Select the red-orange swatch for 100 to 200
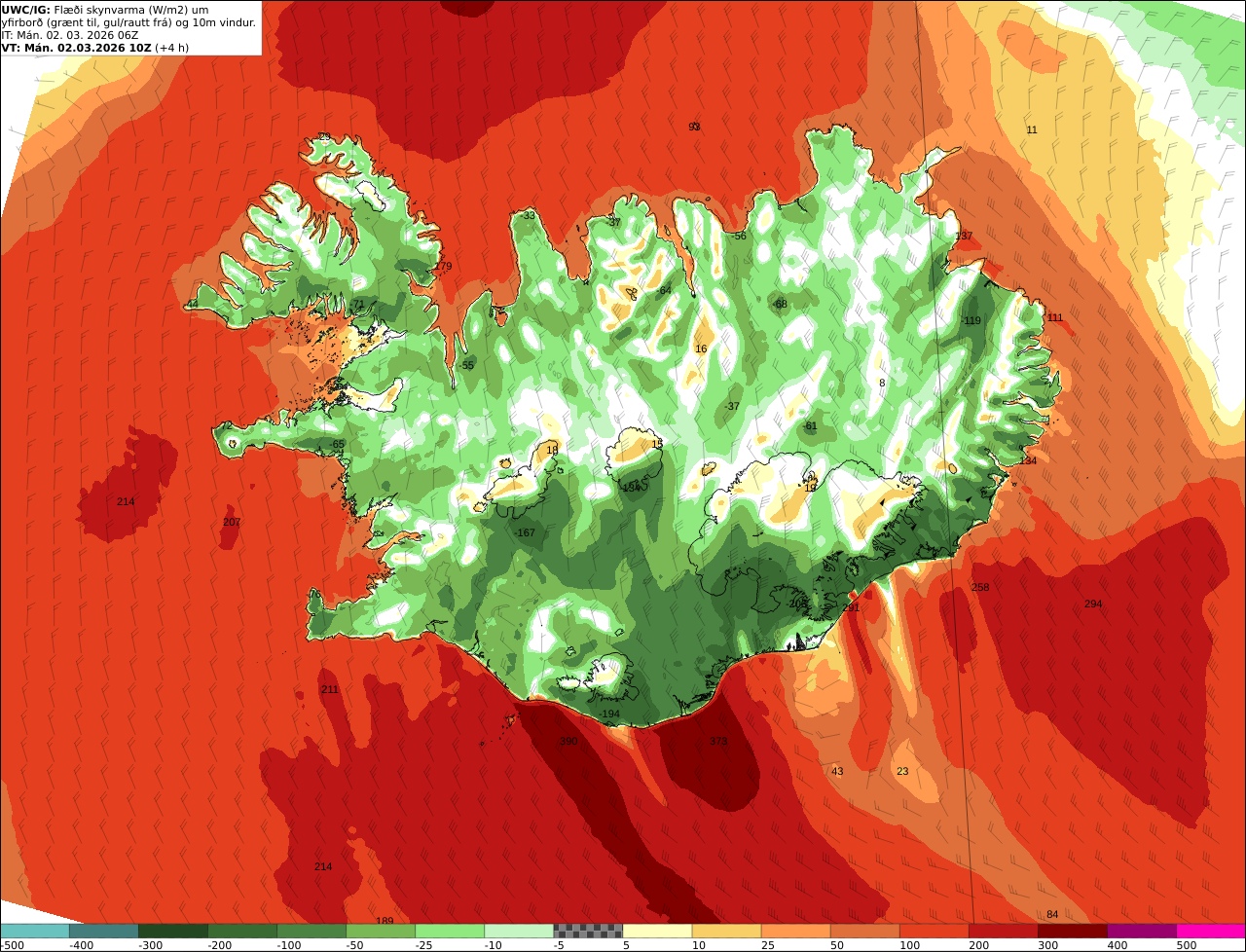 [934, 931]
